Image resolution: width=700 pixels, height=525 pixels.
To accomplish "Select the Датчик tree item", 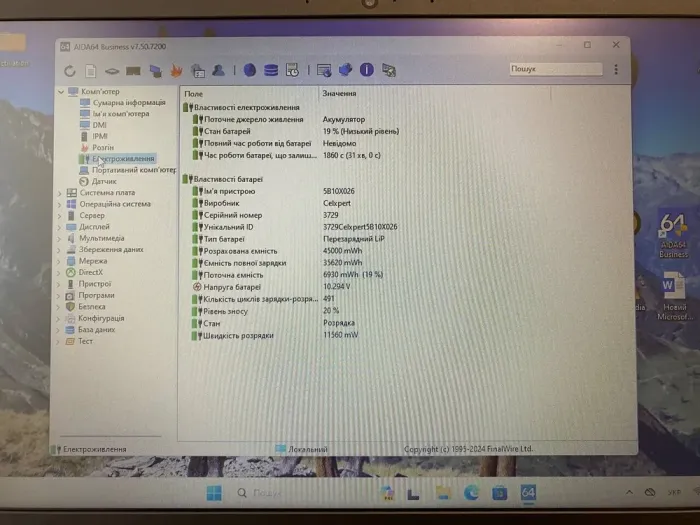I will click(x=104, y=181).
